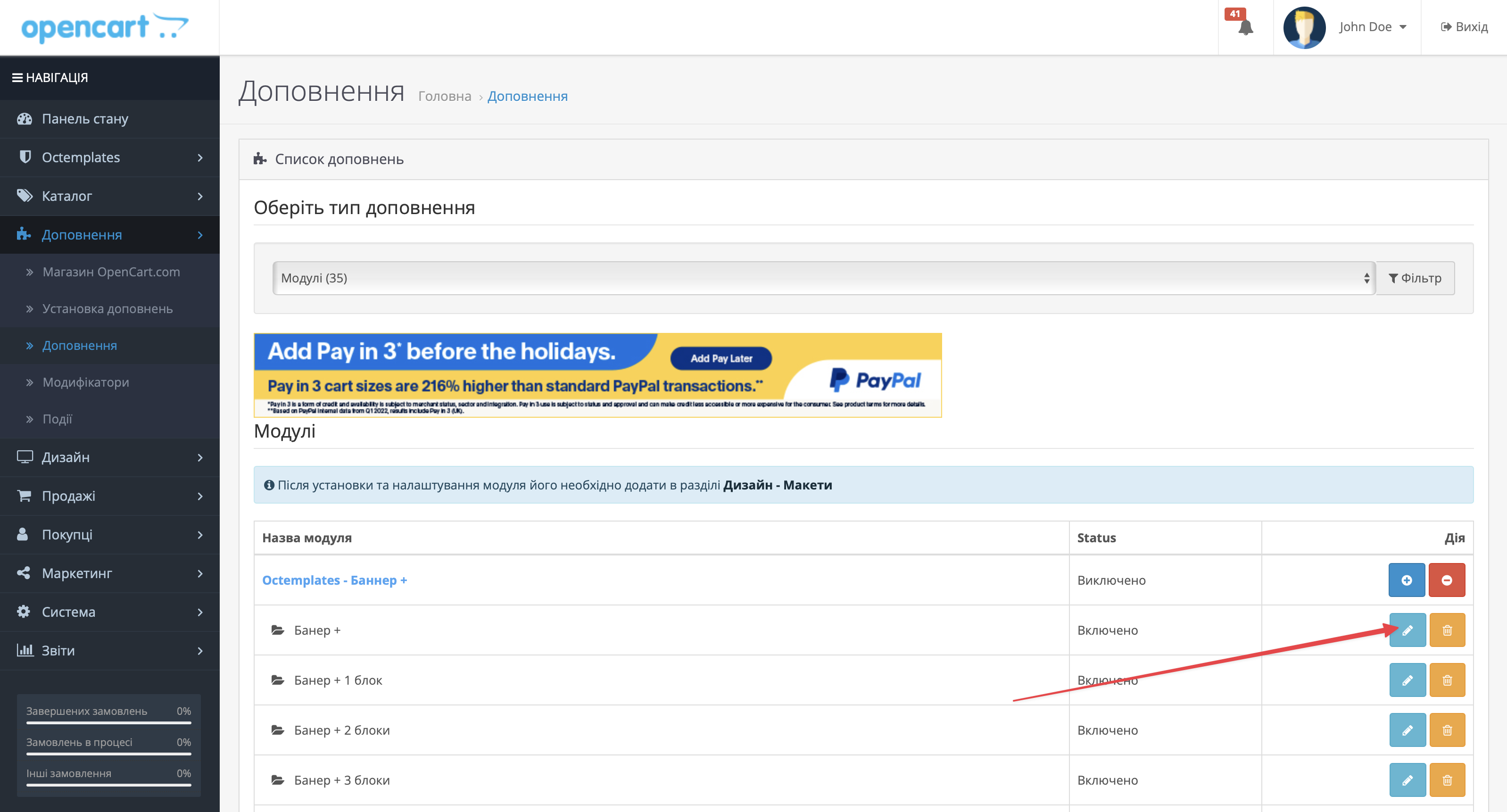Click the blue install button for Octemplates Баннер +
This screenshot has width=1507, height=812.
coord(1407,580)
